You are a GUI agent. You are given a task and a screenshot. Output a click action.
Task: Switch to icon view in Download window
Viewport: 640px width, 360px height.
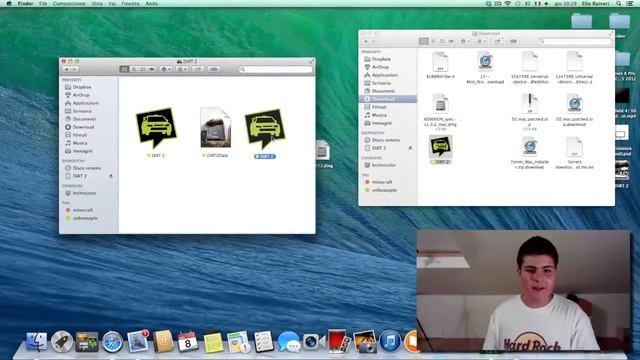tap(424, 41)
